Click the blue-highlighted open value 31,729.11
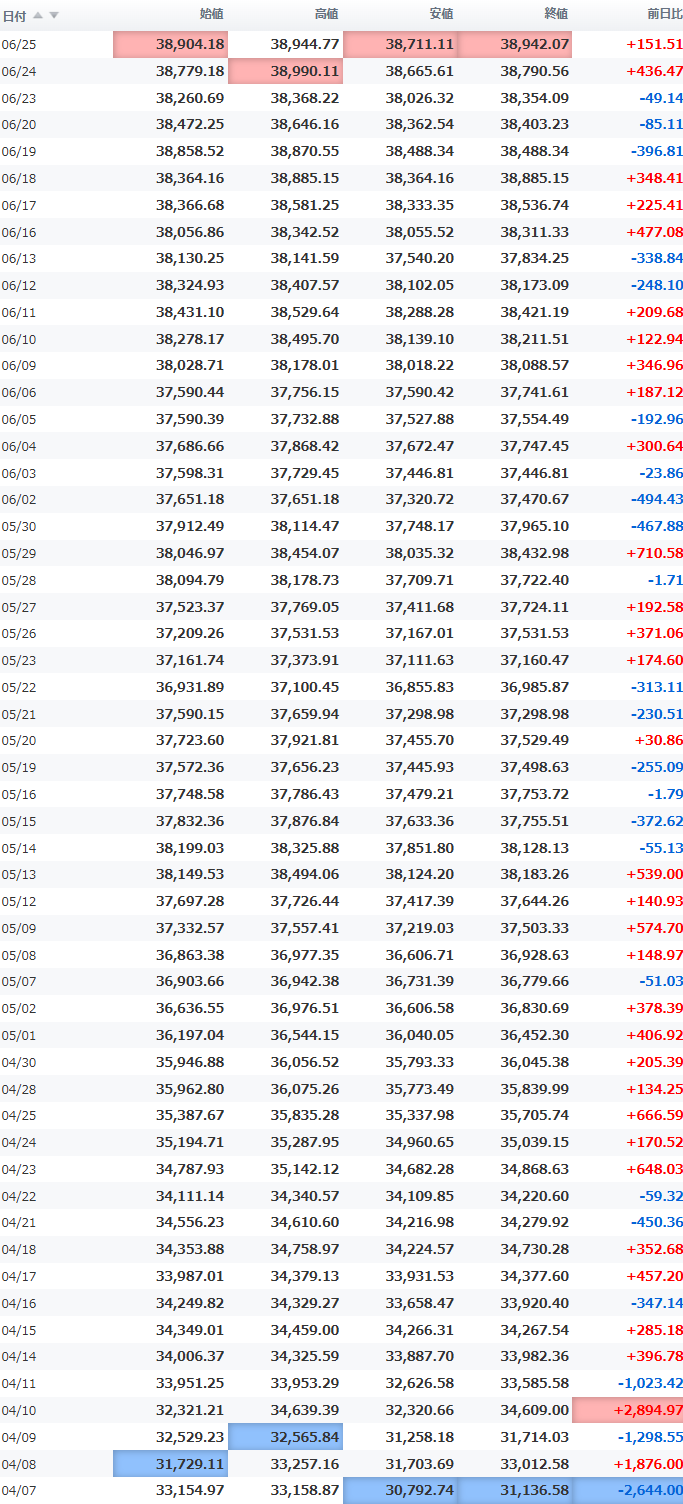The width and height of the screenshot is (683, 1504). click(171, 1464)
